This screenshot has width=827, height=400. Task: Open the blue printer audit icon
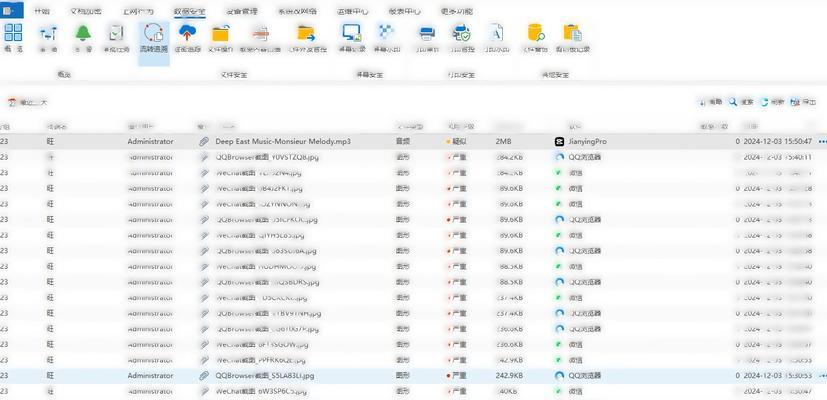[x=427, y=34]
